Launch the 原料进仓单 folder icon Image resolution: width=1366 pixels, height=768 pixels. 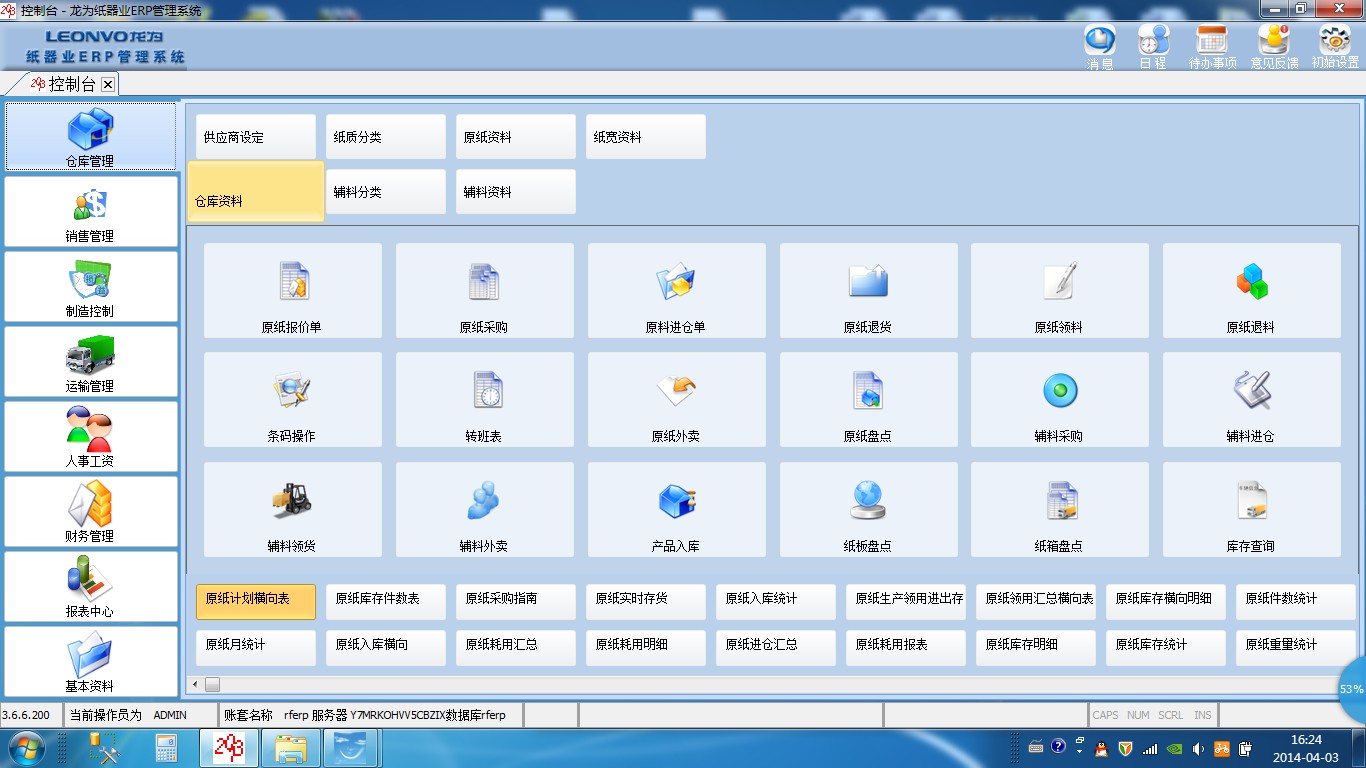click(x=676, y=283)
